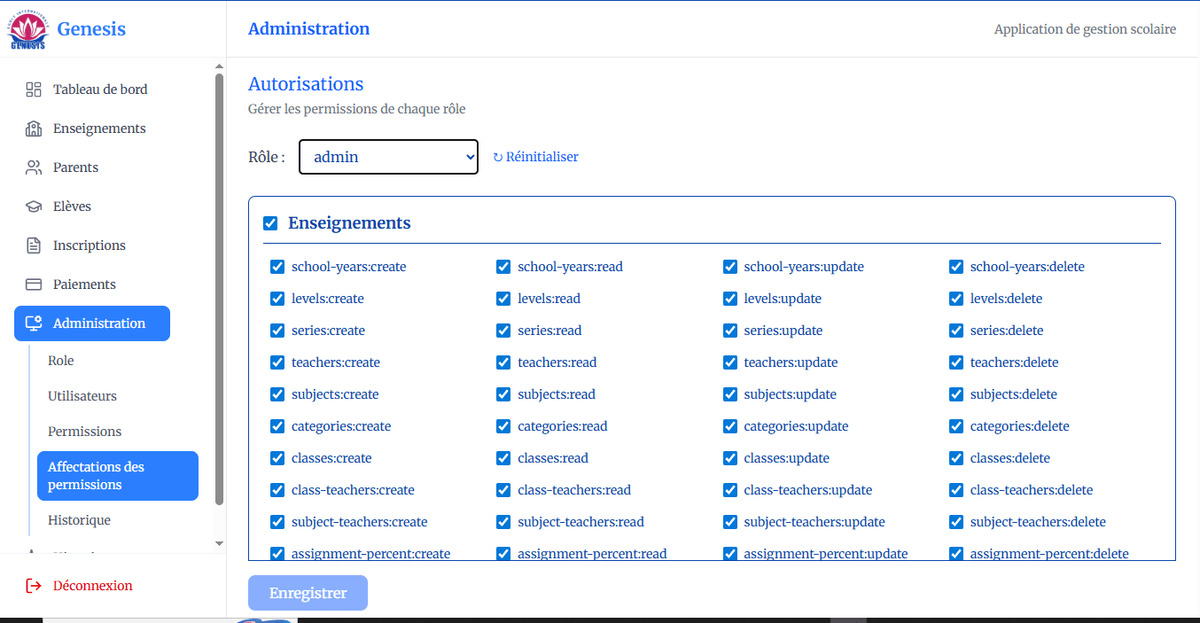Toggle levels:update checkbox
Viewport: 1200px width, 623px height.
tap(730, 299)
